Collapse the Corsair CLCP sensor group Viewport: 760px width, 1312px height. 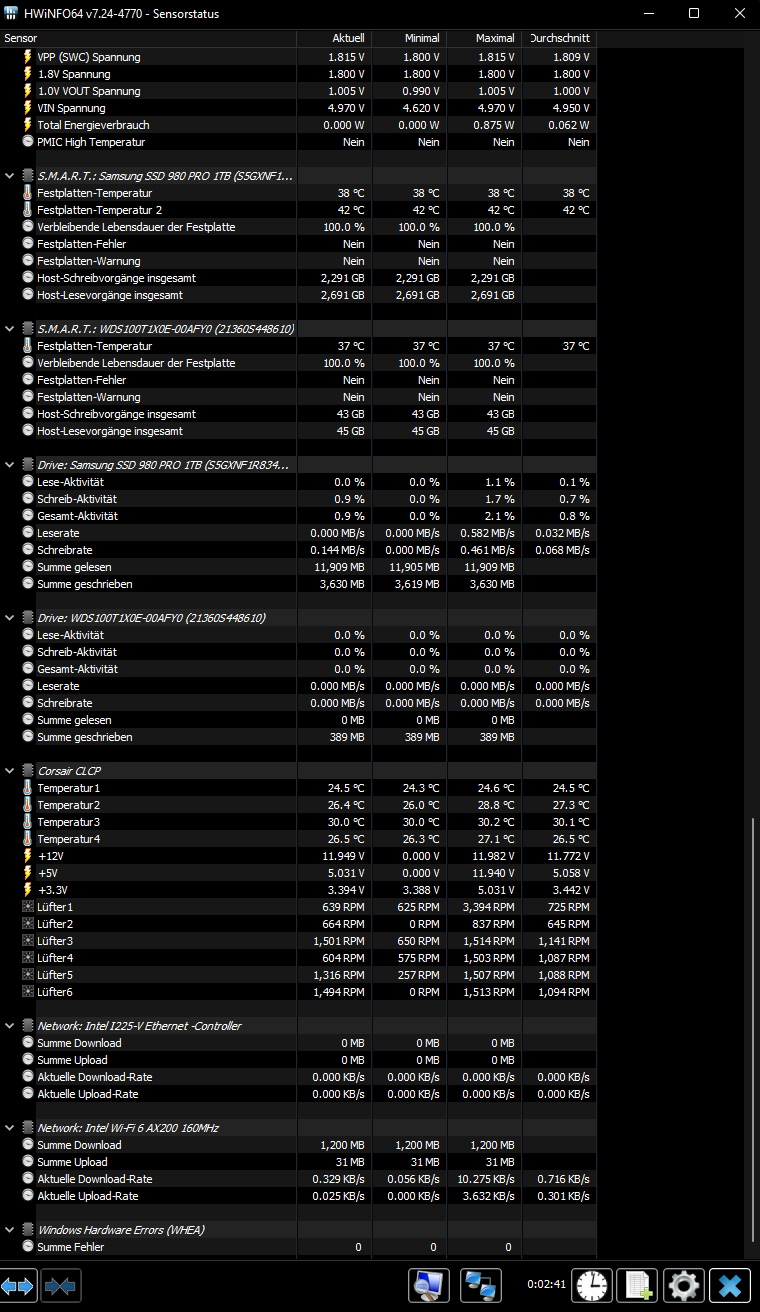[x=9, y=771]
